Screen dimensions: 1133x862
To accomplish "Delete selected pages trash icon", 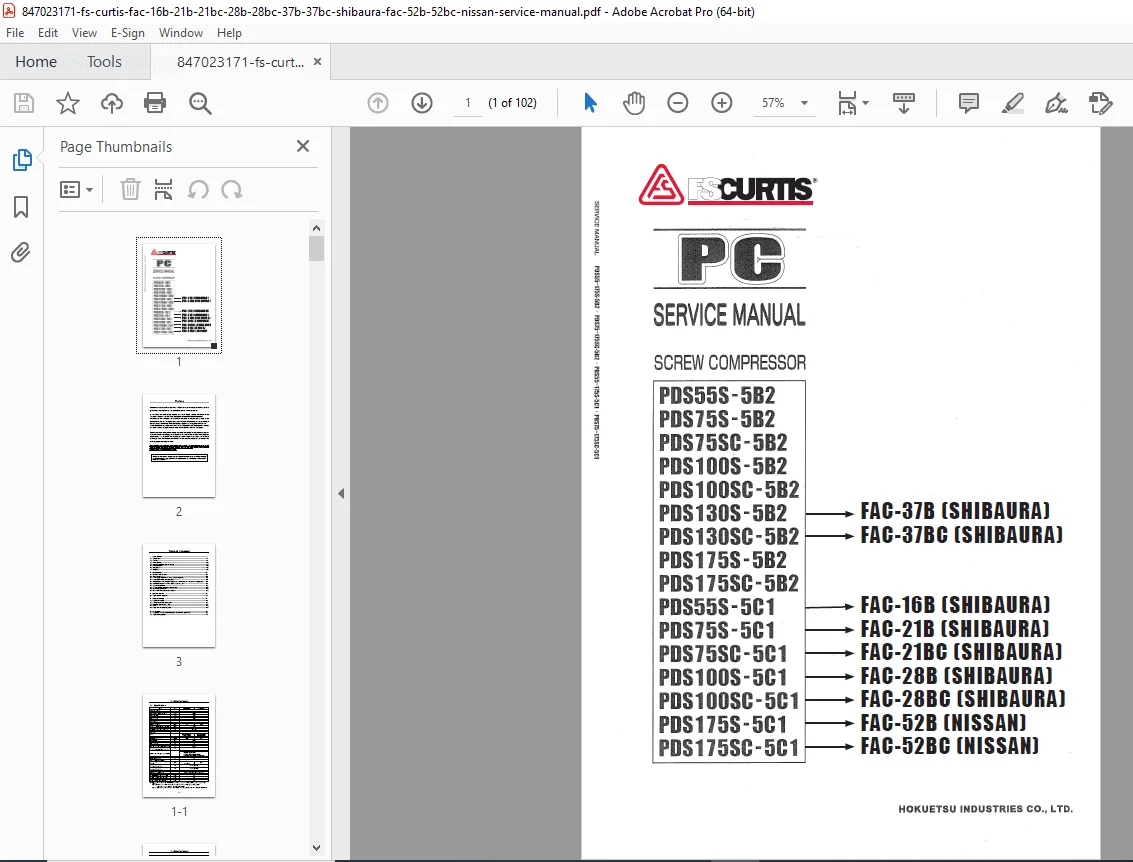I will tap(130, 189).
